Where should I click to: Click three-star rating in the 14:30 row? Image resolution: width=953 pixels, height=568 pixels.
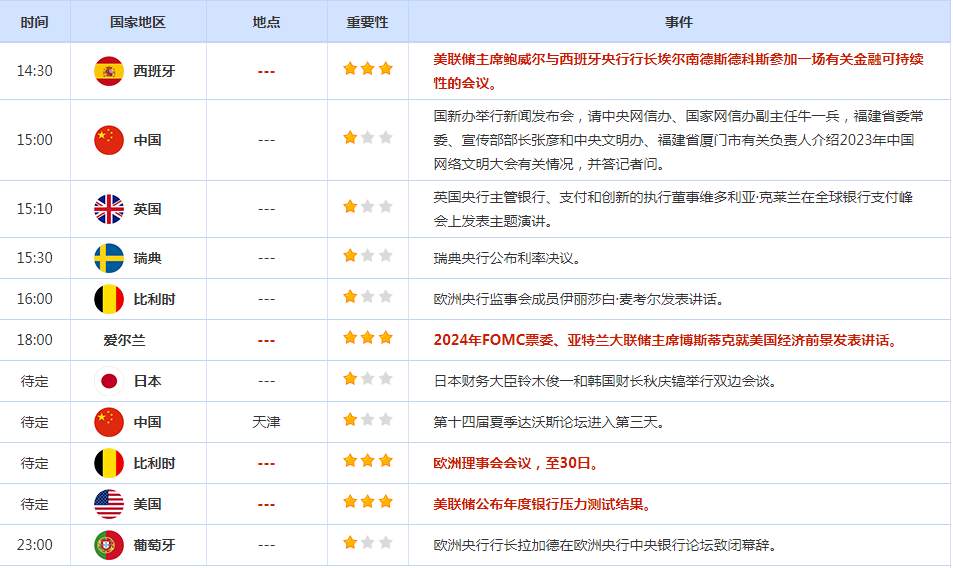[368, 69]
